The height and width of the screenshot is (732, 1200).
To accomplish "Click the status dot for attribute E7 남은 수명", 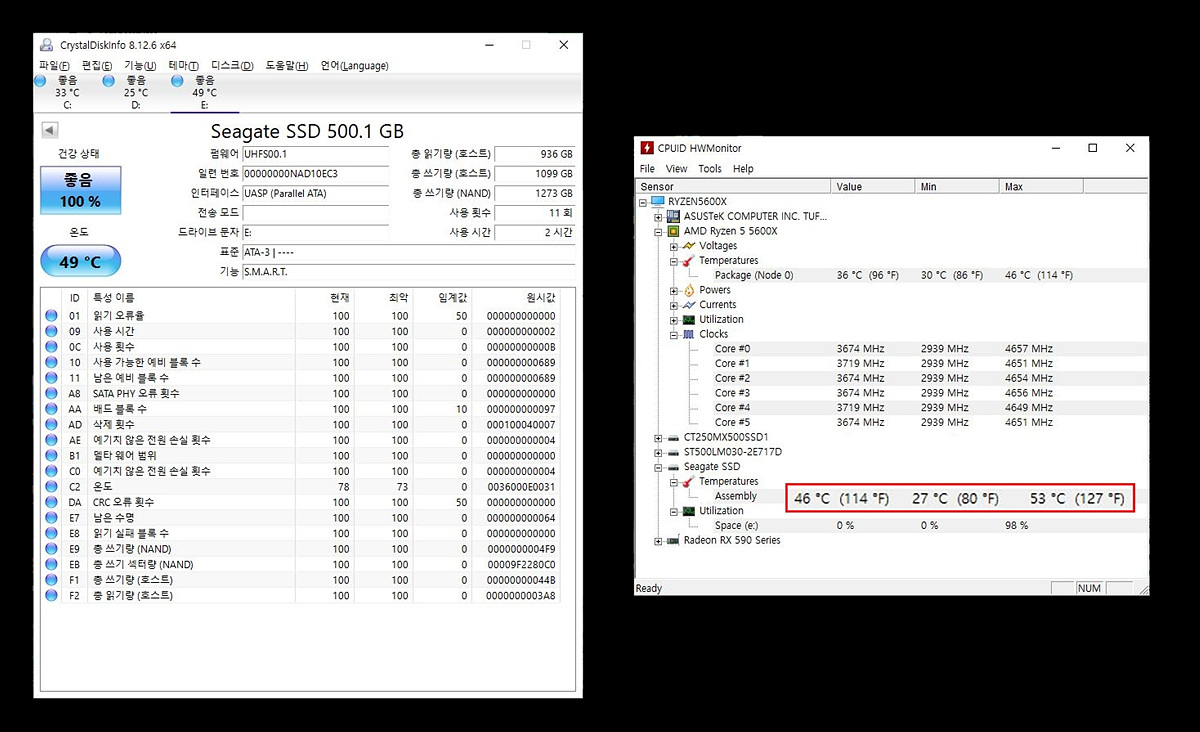I will click(52, 518).
